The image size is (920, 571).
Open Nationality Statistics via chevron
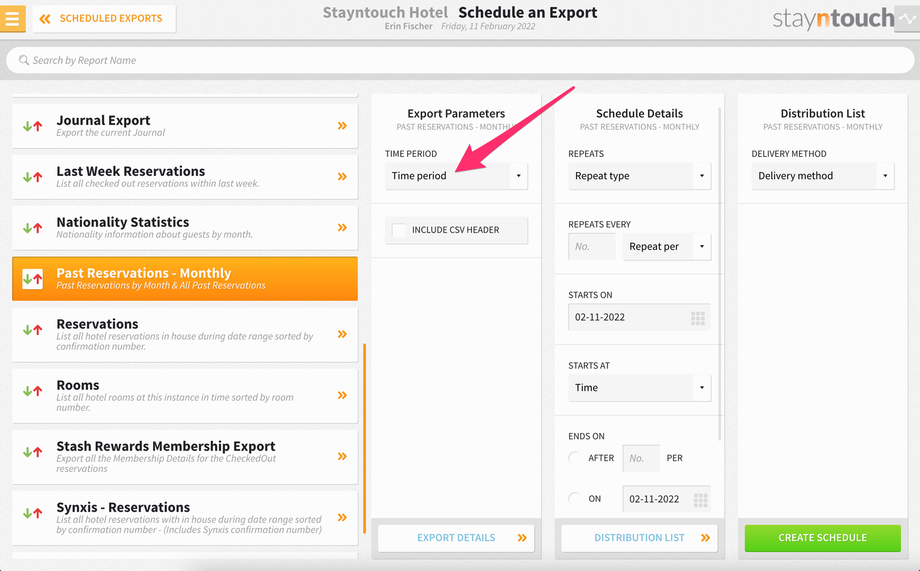coord(342,228)
